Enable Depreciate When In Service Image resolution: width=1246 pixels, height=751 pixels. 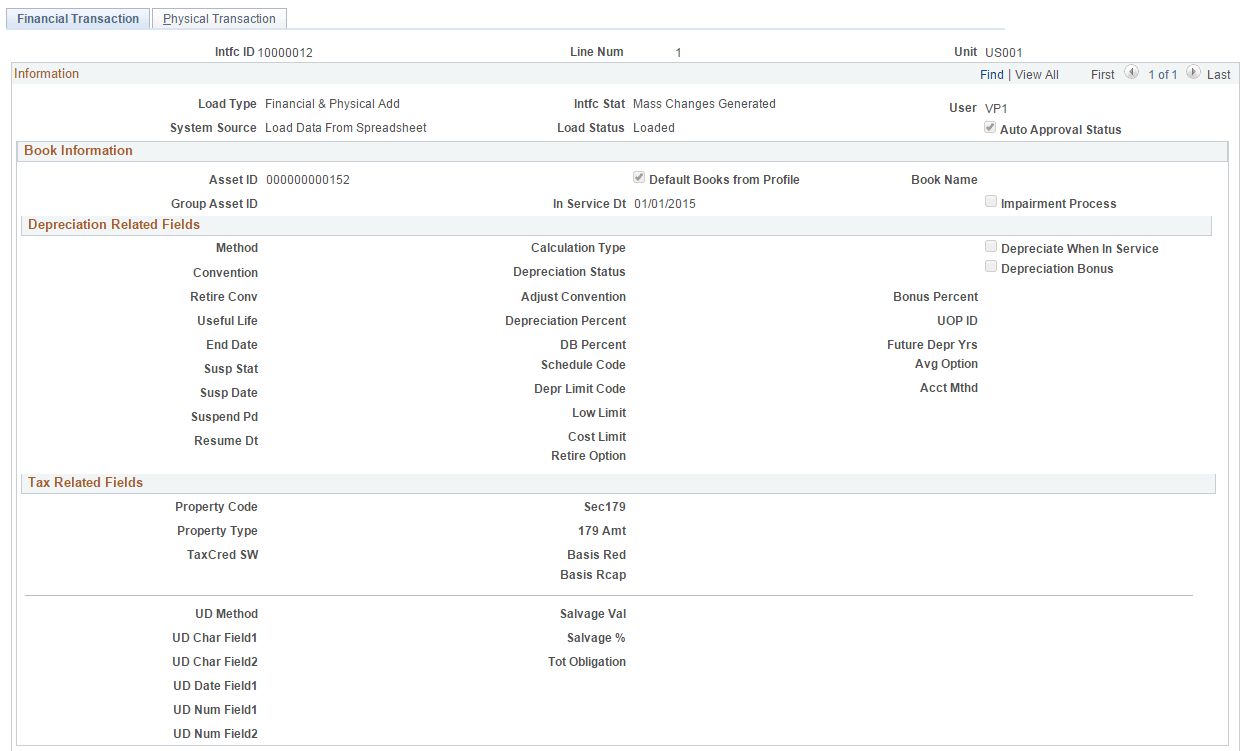point(991,246)
